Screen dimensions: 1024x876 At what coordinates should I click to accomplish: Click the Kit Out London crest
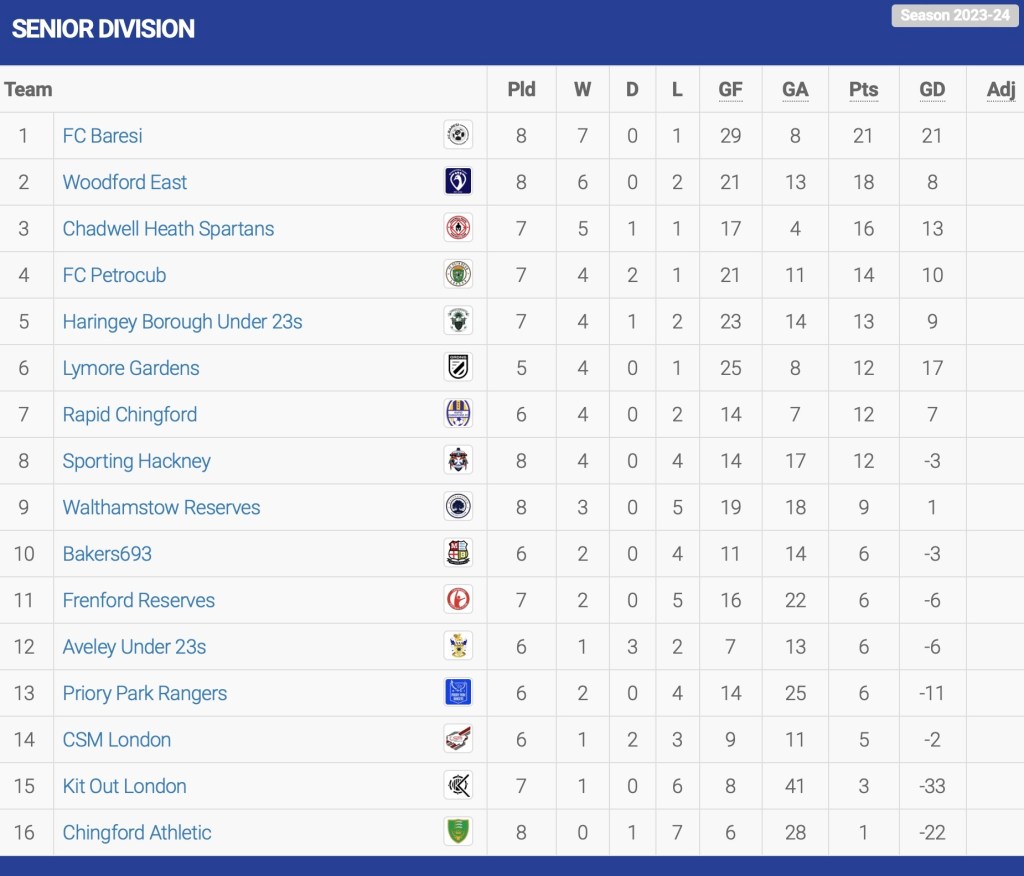(x=458, y=785)
